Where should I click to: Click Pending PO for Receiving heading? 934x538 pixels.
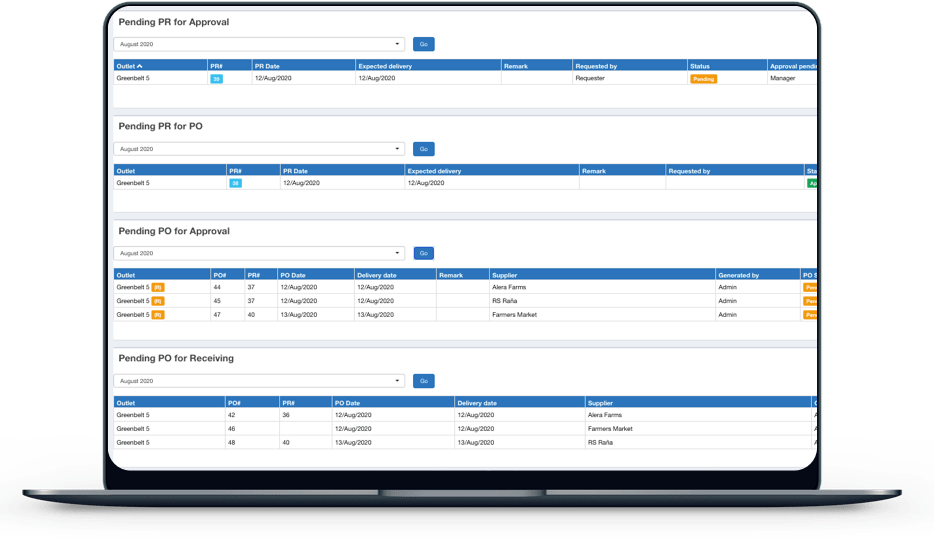[176, 358]
